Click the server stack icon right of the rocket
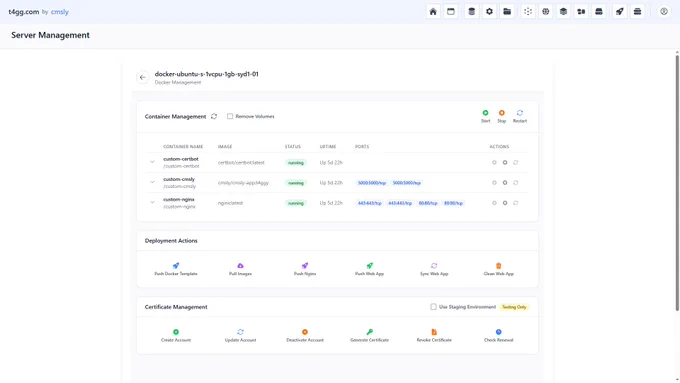Screen dimensions: 680x383 638,12
